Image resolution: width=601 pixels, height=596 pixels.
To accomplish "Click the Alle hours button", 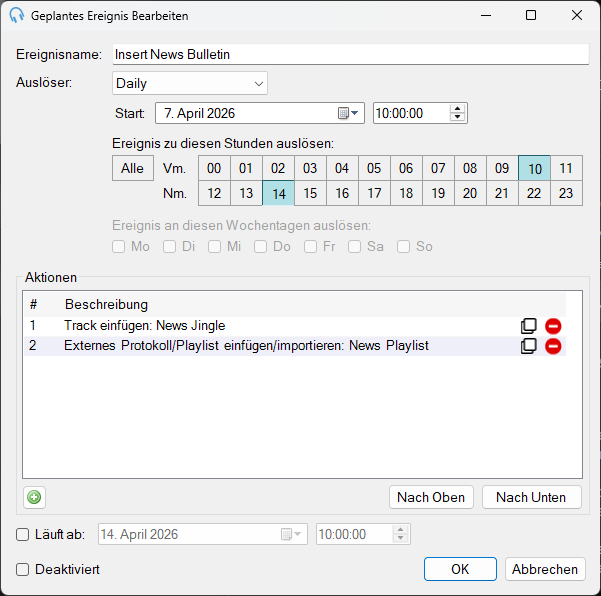I will tap(133, 168).
